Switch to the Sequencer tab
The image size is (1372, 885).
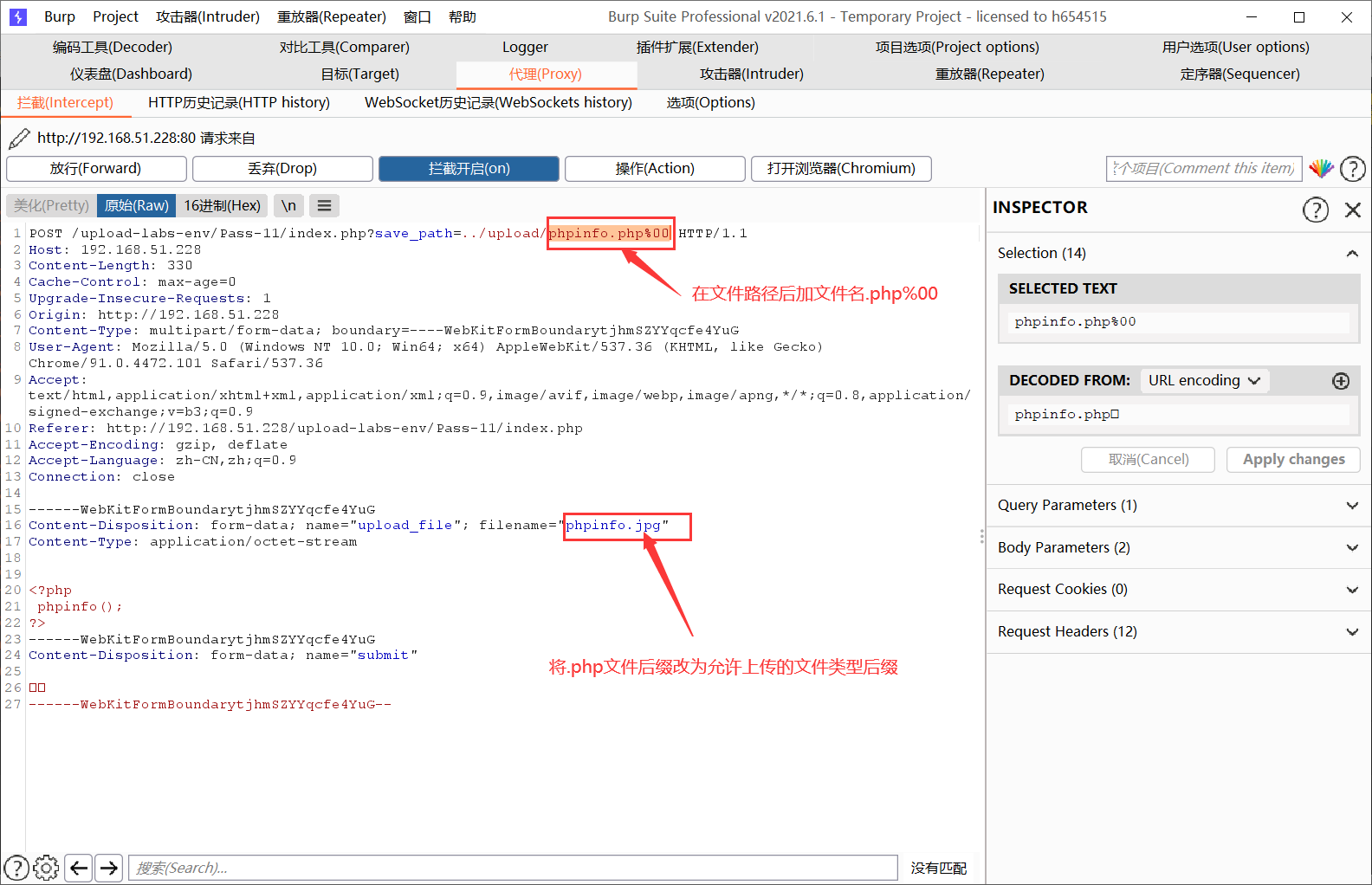tap(1240, 74)
